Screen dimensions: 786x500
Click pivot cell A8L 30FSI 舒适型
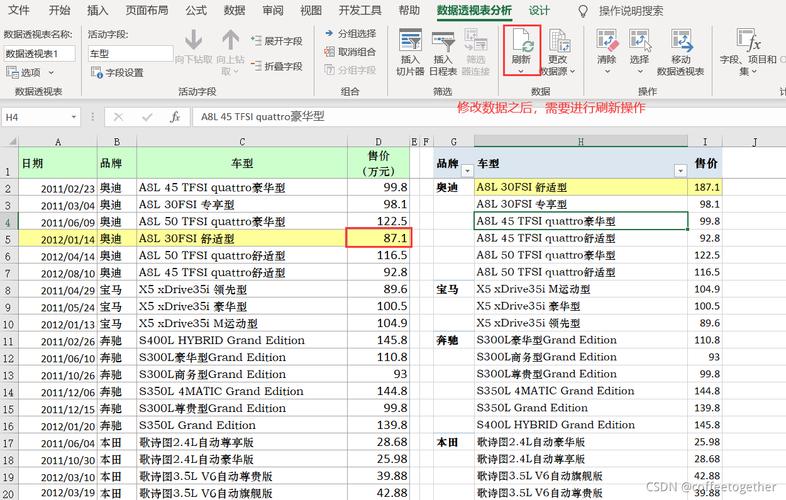(x=580, y=187)
